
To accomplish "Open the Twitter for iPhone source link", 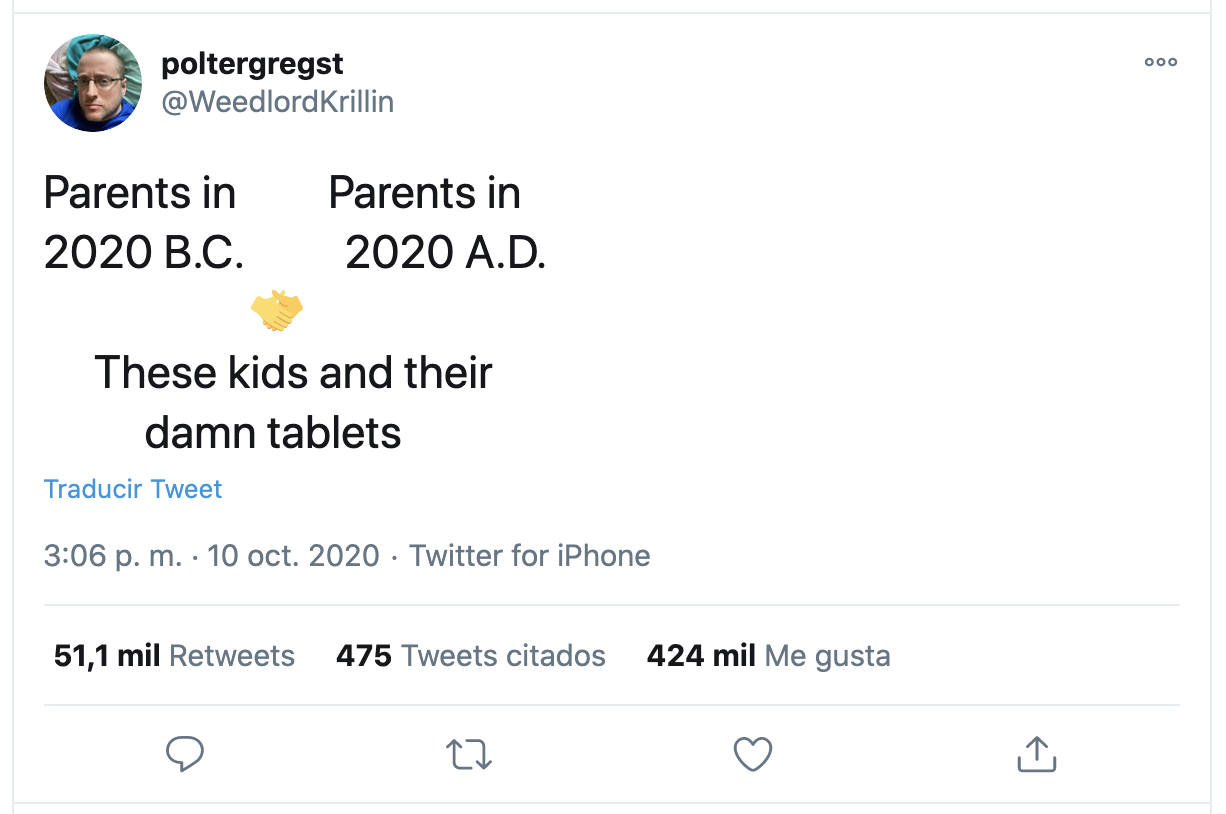I will click(x=530, y=556).
